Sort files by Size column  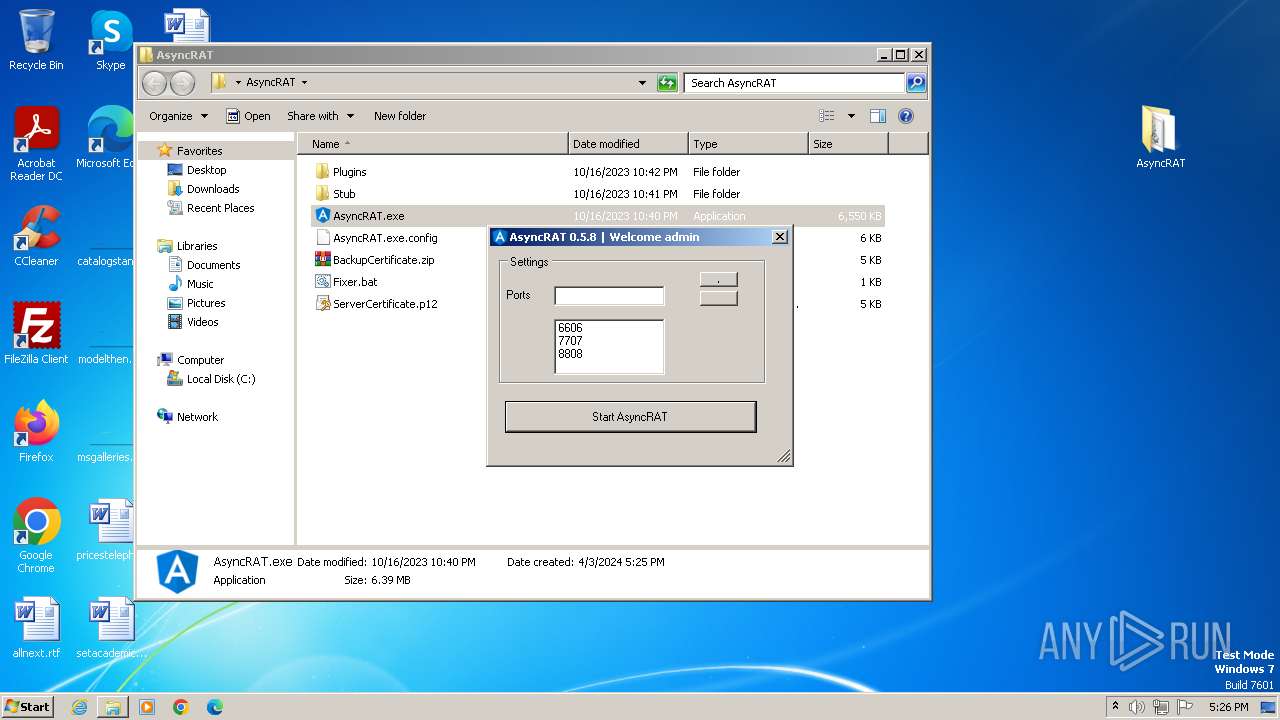(x=848, y=144)
